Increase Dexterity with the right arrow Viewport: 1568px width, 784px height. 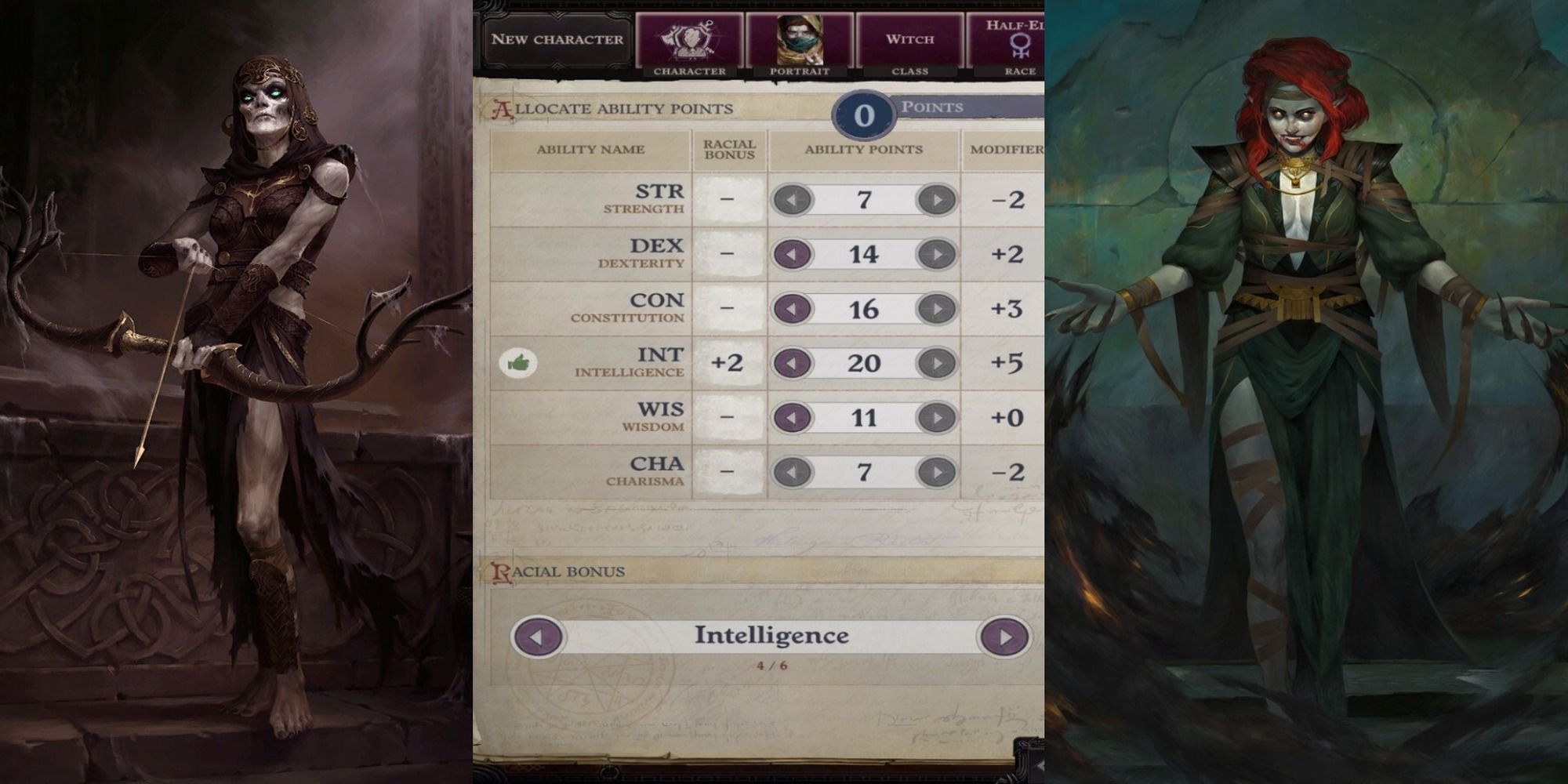[936, 254]
